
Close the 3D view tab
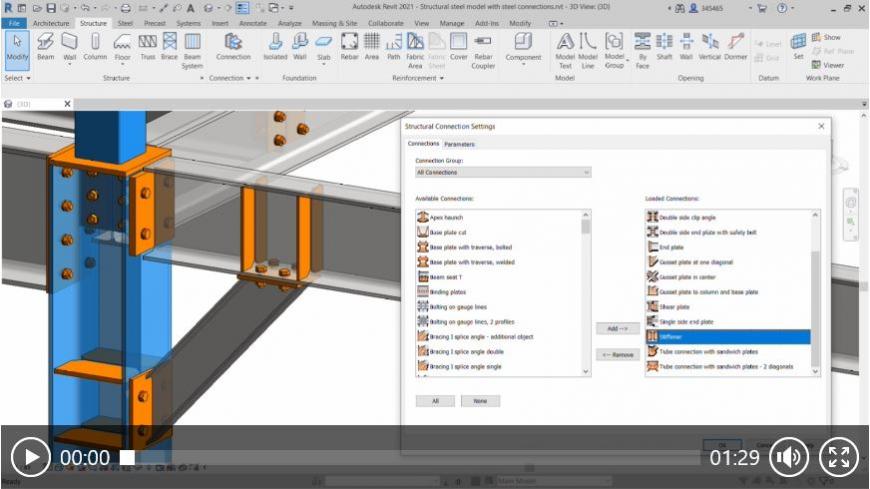point(67,104)
